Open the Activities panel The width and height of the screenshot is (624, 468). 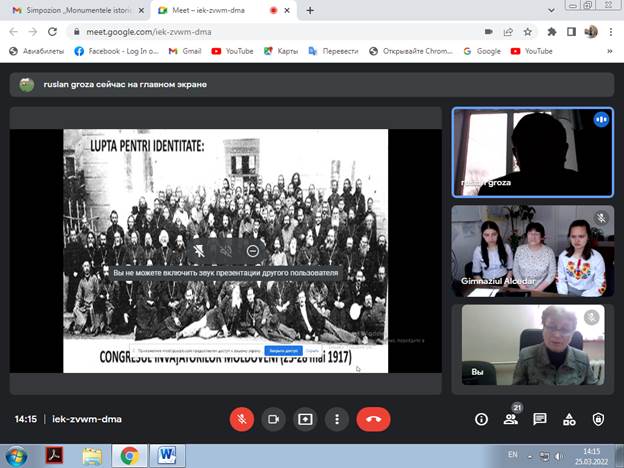569,419
